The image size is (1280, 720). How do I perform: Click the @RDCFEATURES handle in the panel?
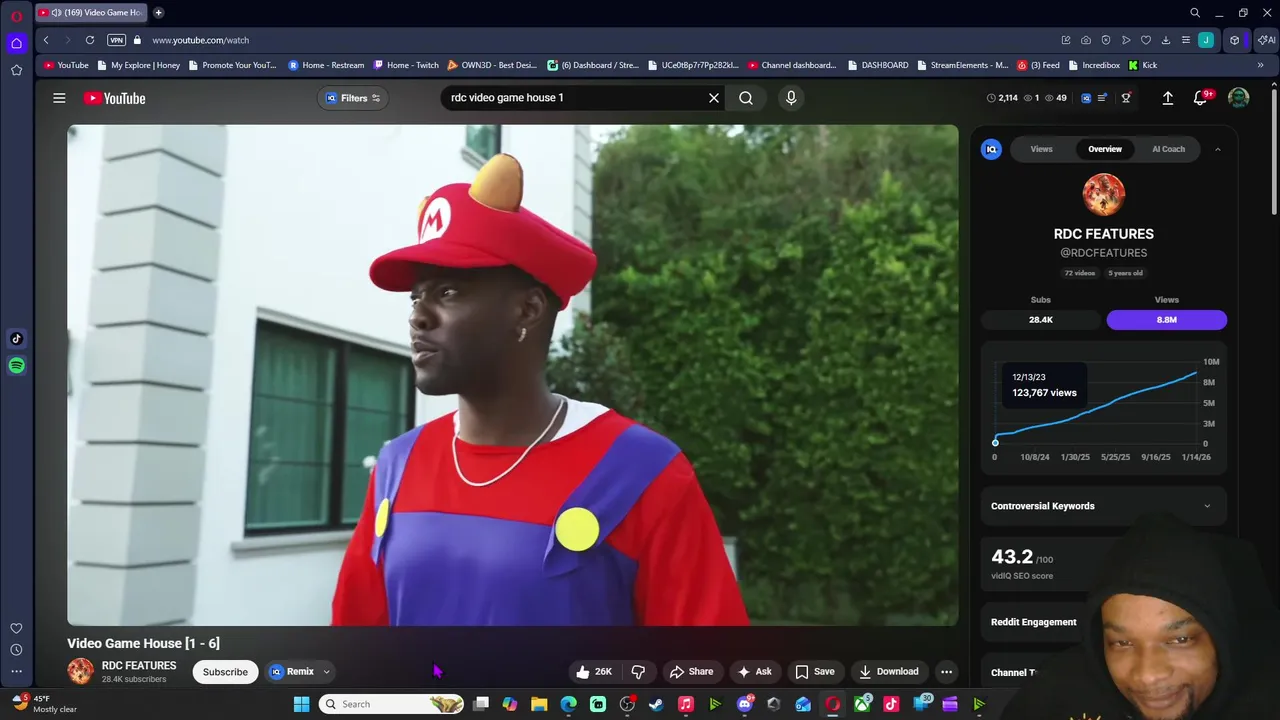coord(1103,253)
